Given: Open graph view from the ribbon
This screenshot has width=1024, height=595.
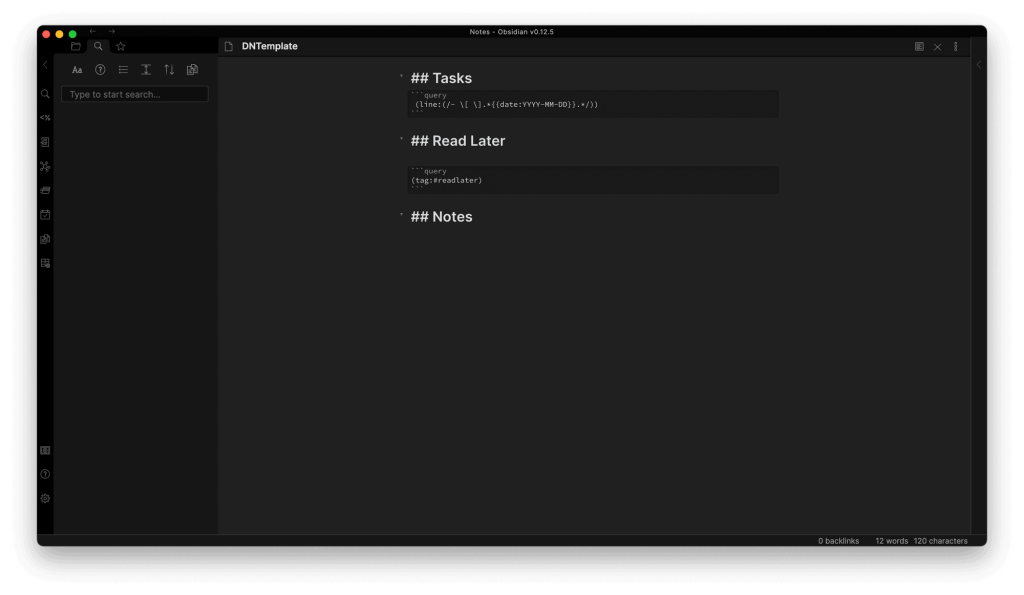Looking at the screenshot, I should 45,166.
